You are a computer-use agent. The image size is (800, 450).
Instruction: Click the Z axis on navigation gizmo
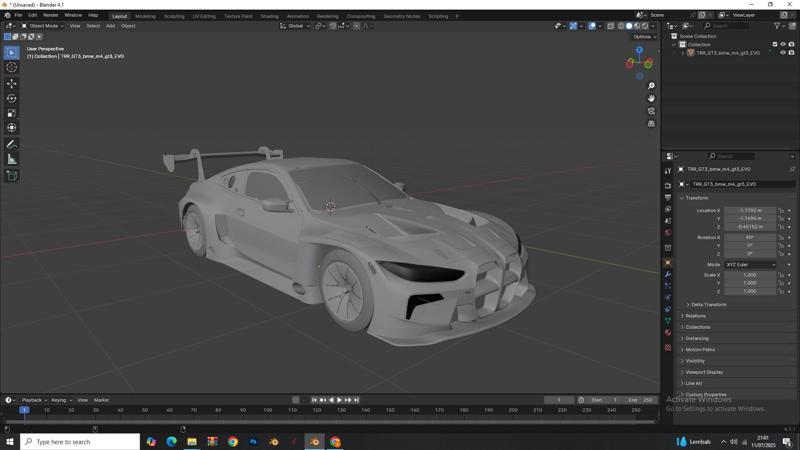[x=639, y=50]
